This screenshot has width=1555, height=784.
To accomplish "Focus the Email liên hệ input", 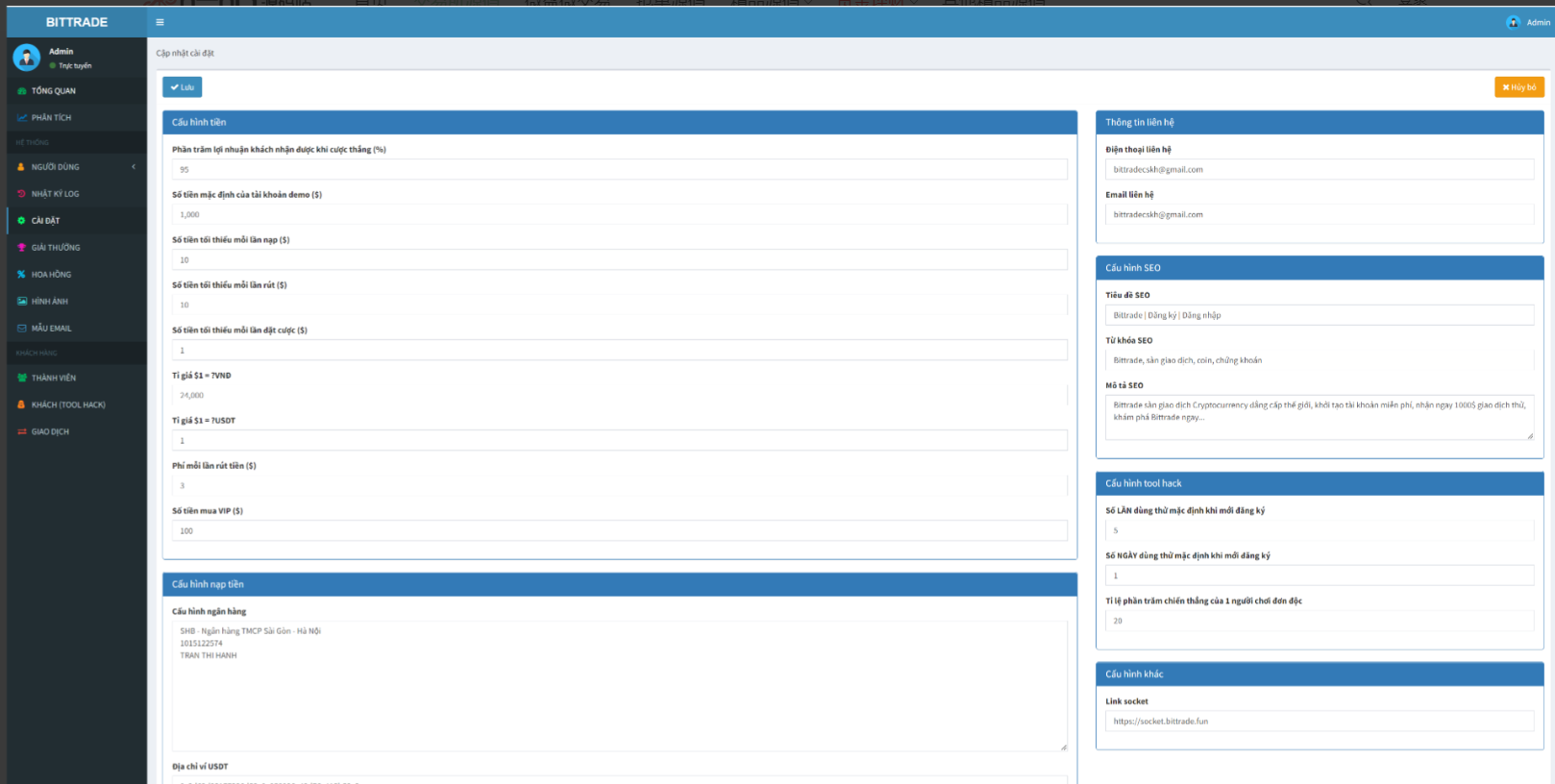I will (x=1319, y=215).
